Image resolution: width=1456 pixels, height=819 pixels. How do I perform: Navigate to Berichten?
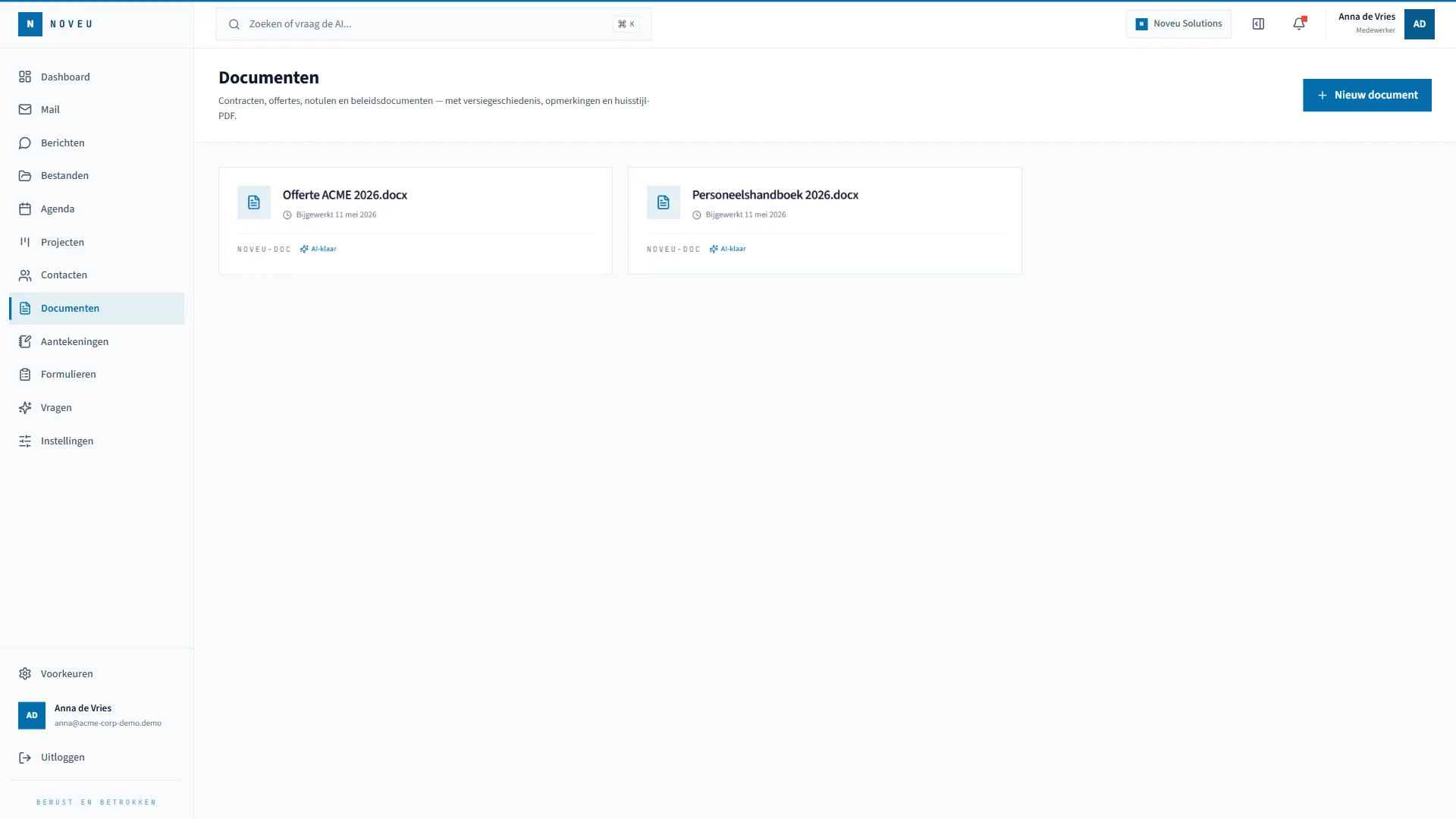[x=96, y=143]
